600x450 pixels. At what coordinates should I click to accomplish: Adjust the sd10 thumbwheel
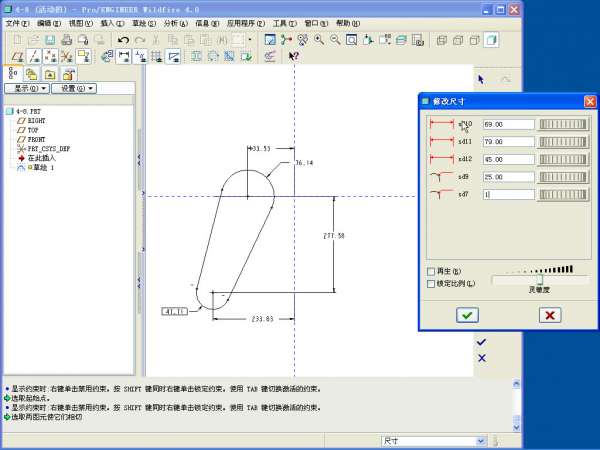[562, 124]
